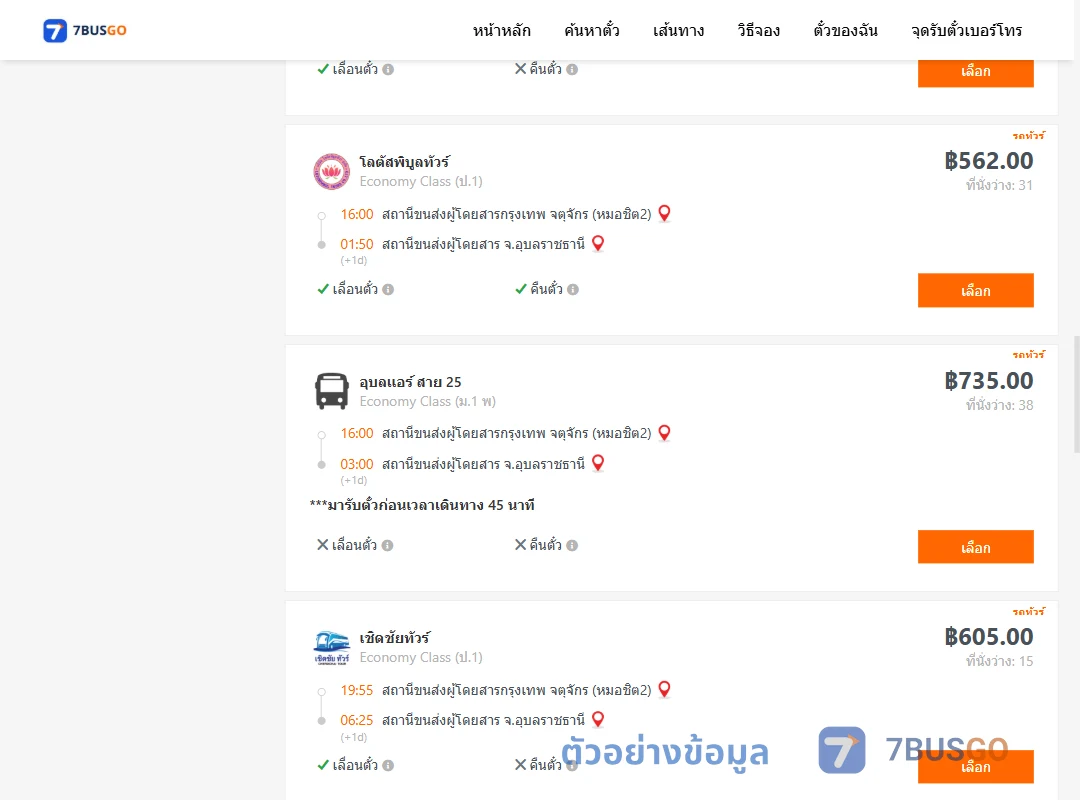The width and height of the screenshot is (1080, 800).
Task: Click คืนตั๋ว label in อุบลแอร์ สาย 25 card
Action: [x=546, y=545]
